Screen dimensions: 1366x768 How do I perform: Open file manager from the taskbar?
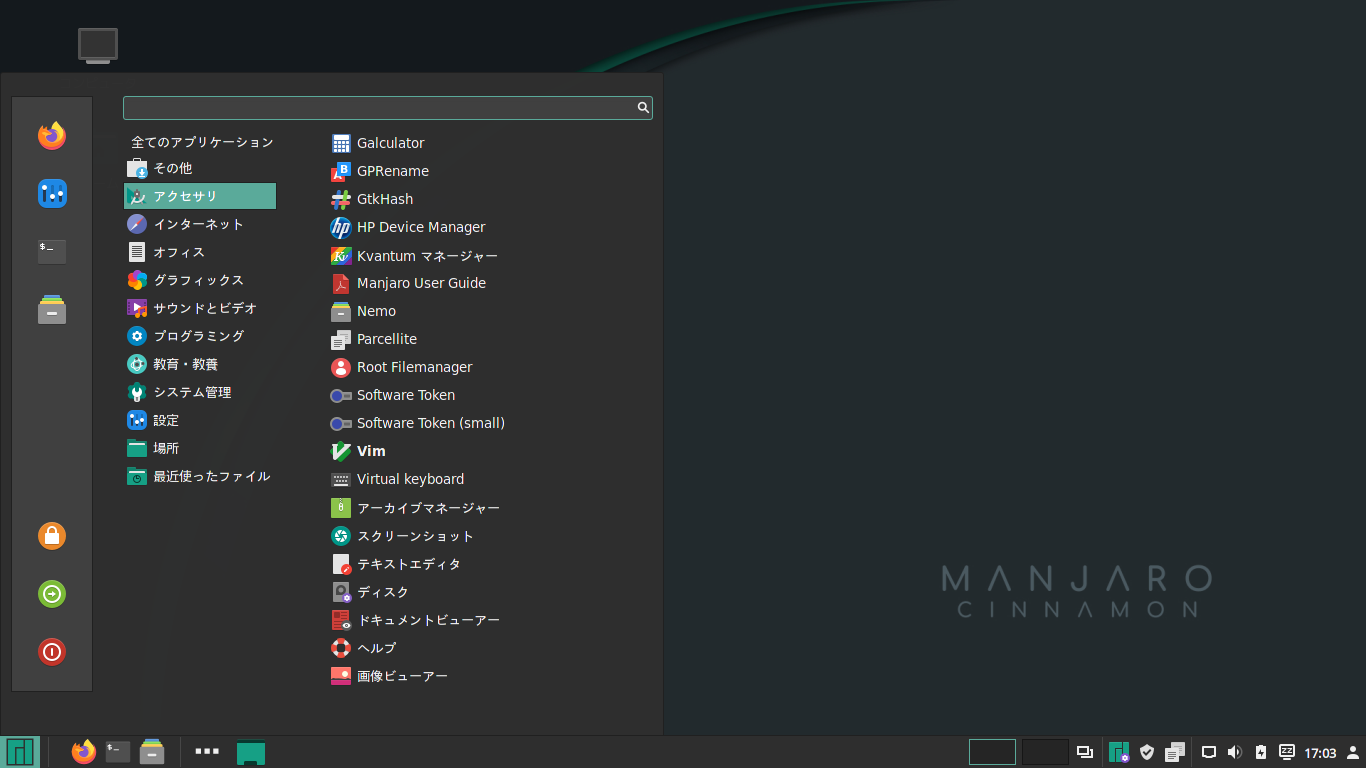point(152,751)
